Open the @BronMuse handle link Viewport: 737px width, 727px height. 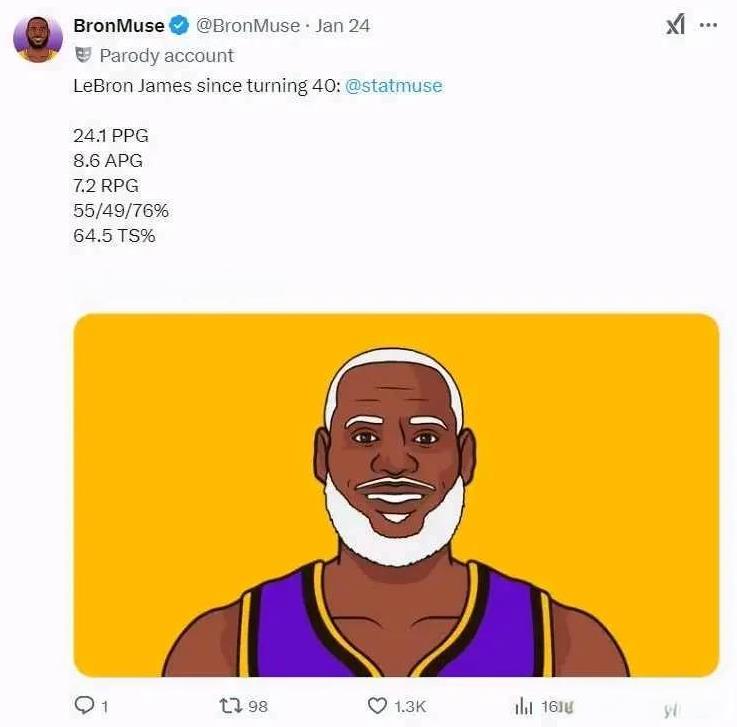[248, 25]
